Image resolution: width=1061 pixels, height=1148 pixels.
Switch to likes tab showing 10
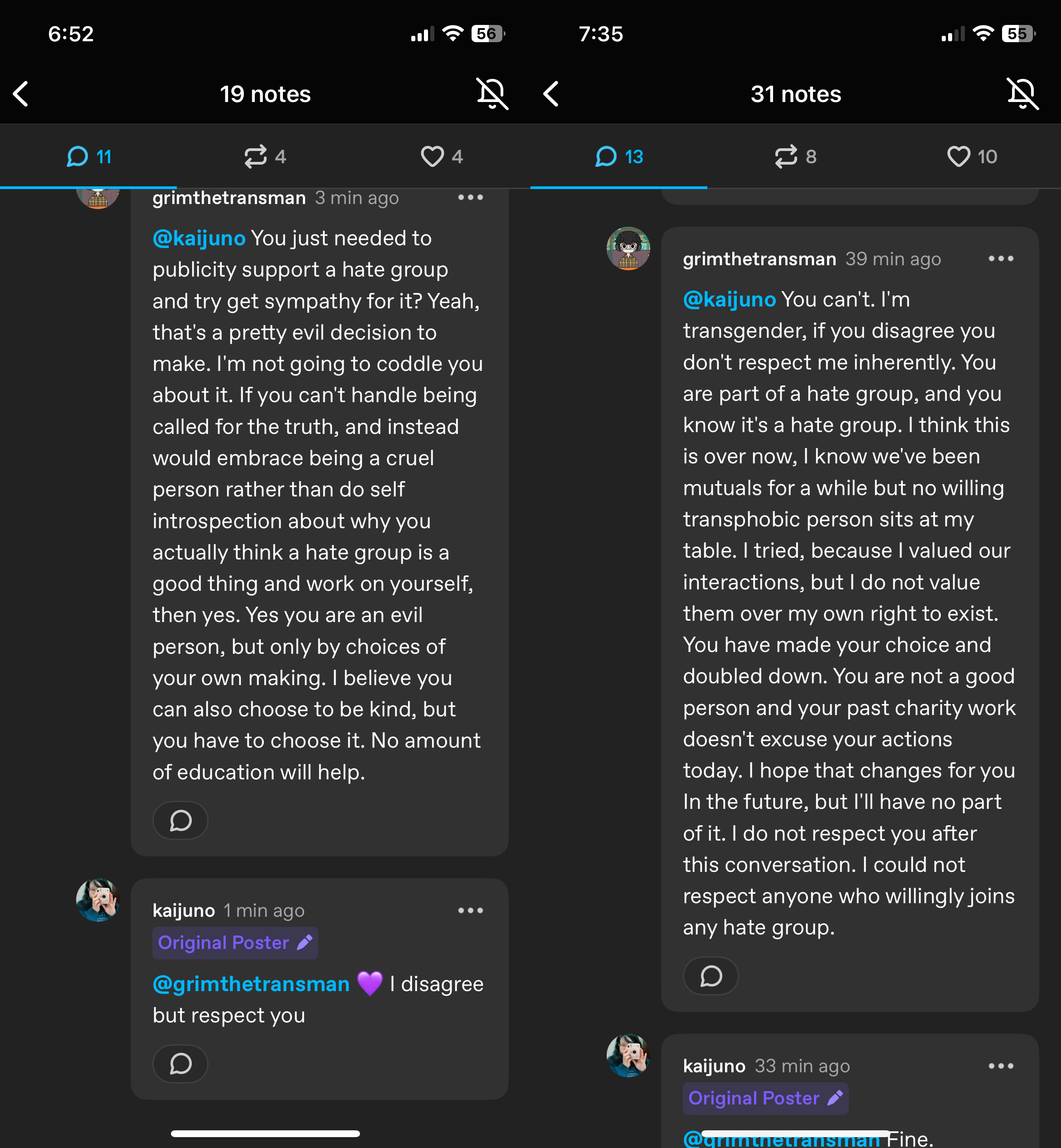click(x=972, y=156)
